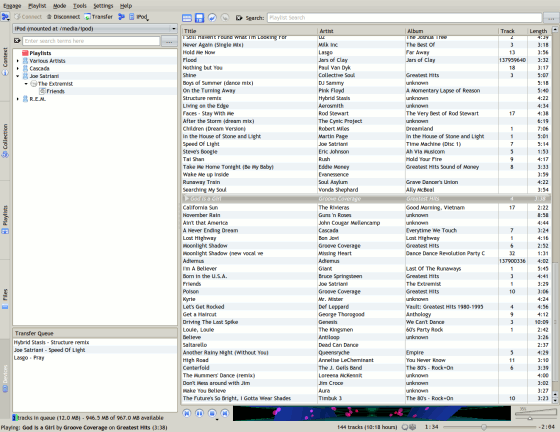Select 'Born in the U.S.A.' playlist row
Screen dimensions: 560x432
point(366,276)
